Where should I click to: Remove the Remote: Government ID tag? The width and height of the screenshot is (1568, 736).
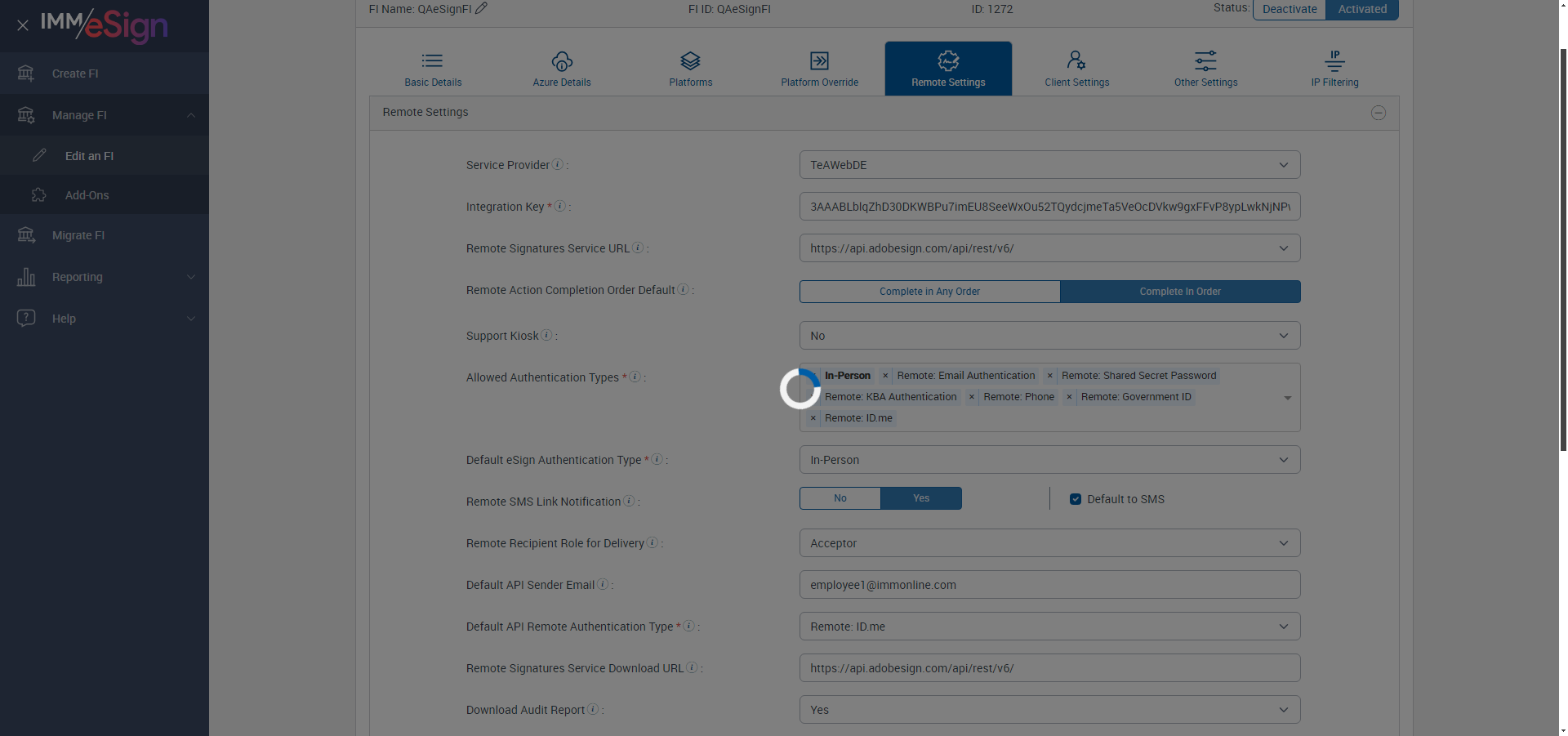point(1069,397)
